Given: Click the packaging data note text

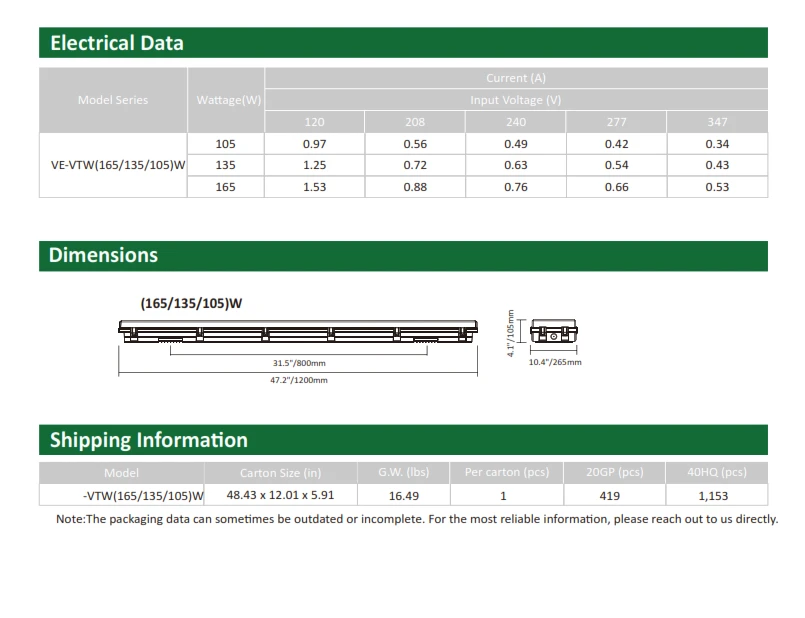Looking at the screenshot, I should point(417,519).
